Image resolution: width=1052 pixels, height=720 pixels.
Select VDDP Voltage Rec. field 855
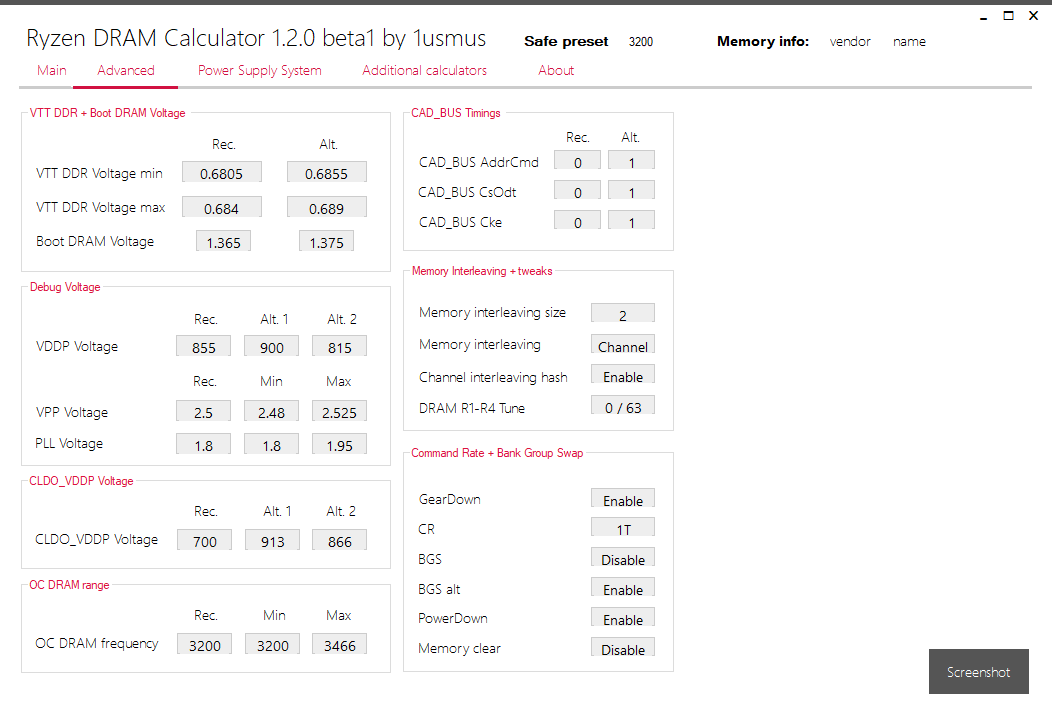[x=203, y=346]
